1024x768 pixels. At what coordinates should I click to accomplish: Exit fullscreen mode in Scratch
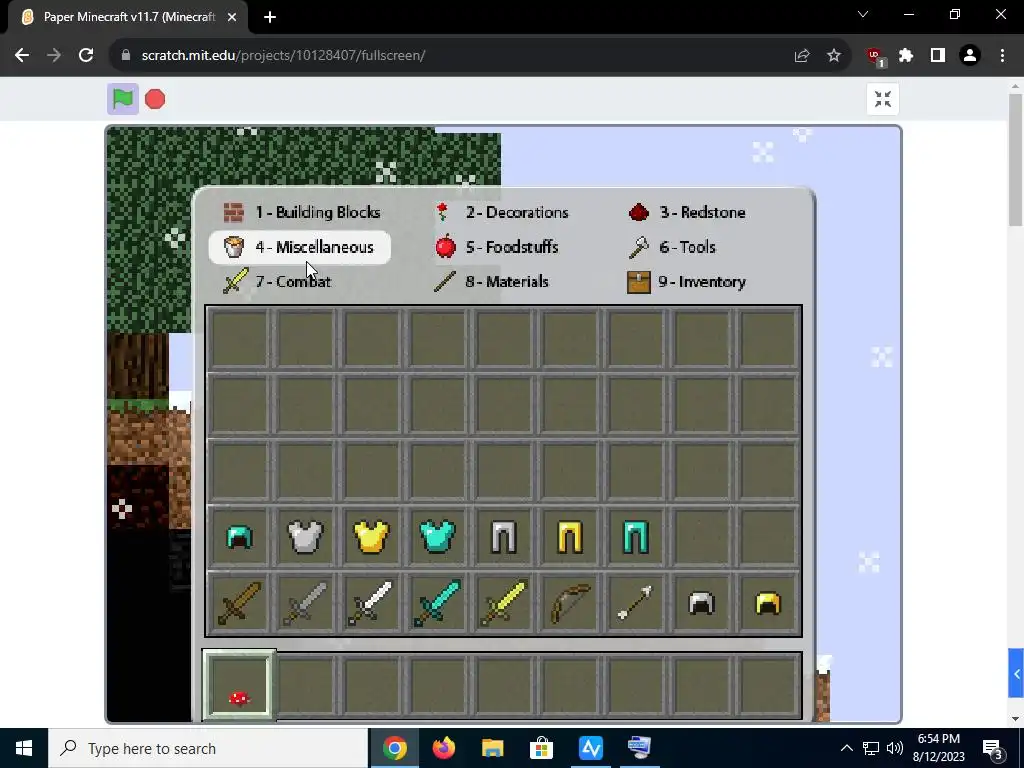click(x=883, y=99)
